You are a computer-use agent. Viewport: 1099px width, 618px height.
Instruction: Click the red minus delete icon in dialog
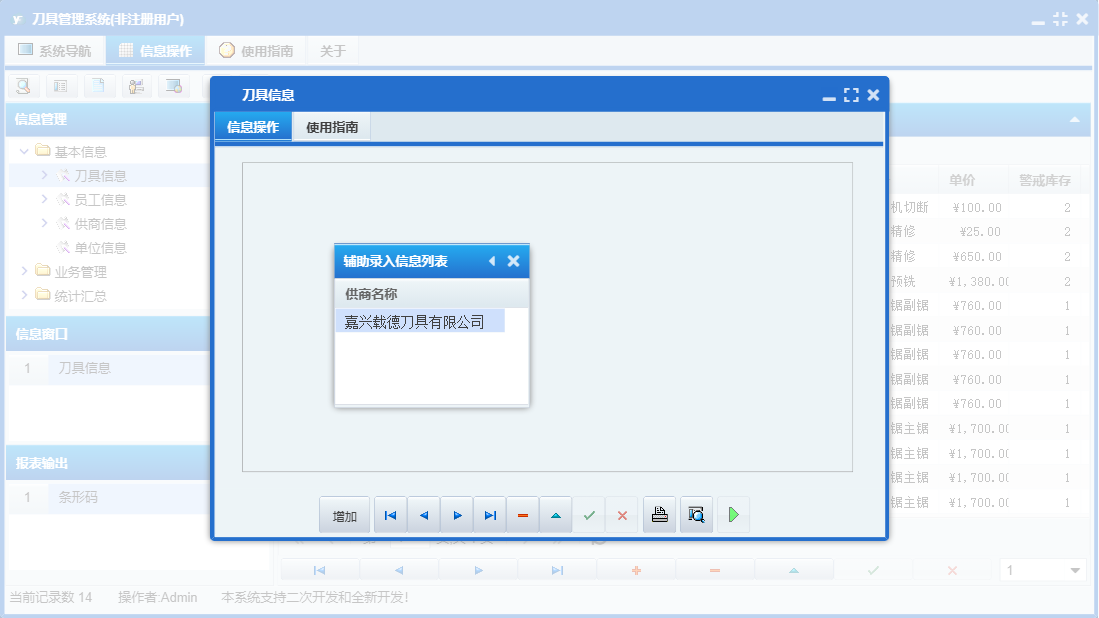click(x=523, y=516)
